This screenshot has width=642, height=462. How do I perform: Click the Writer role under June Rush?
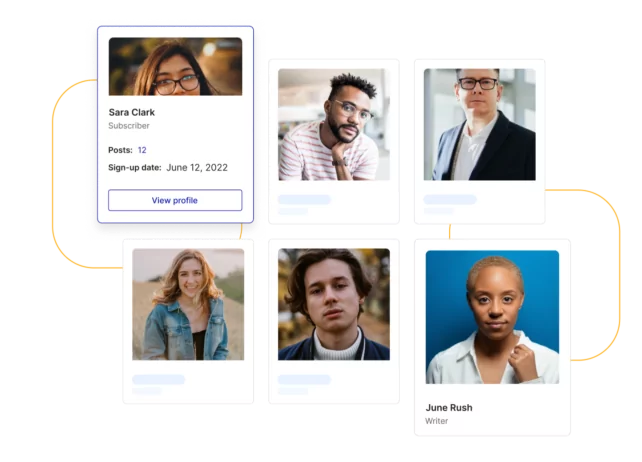point(436,421)
